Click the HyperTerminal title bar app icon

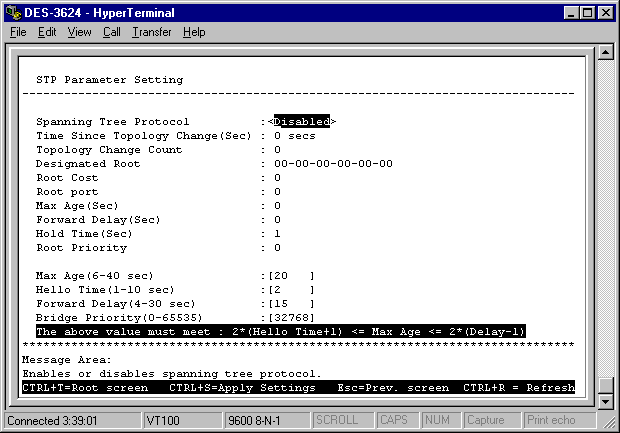pyautogui.click(x=12, y=13)
